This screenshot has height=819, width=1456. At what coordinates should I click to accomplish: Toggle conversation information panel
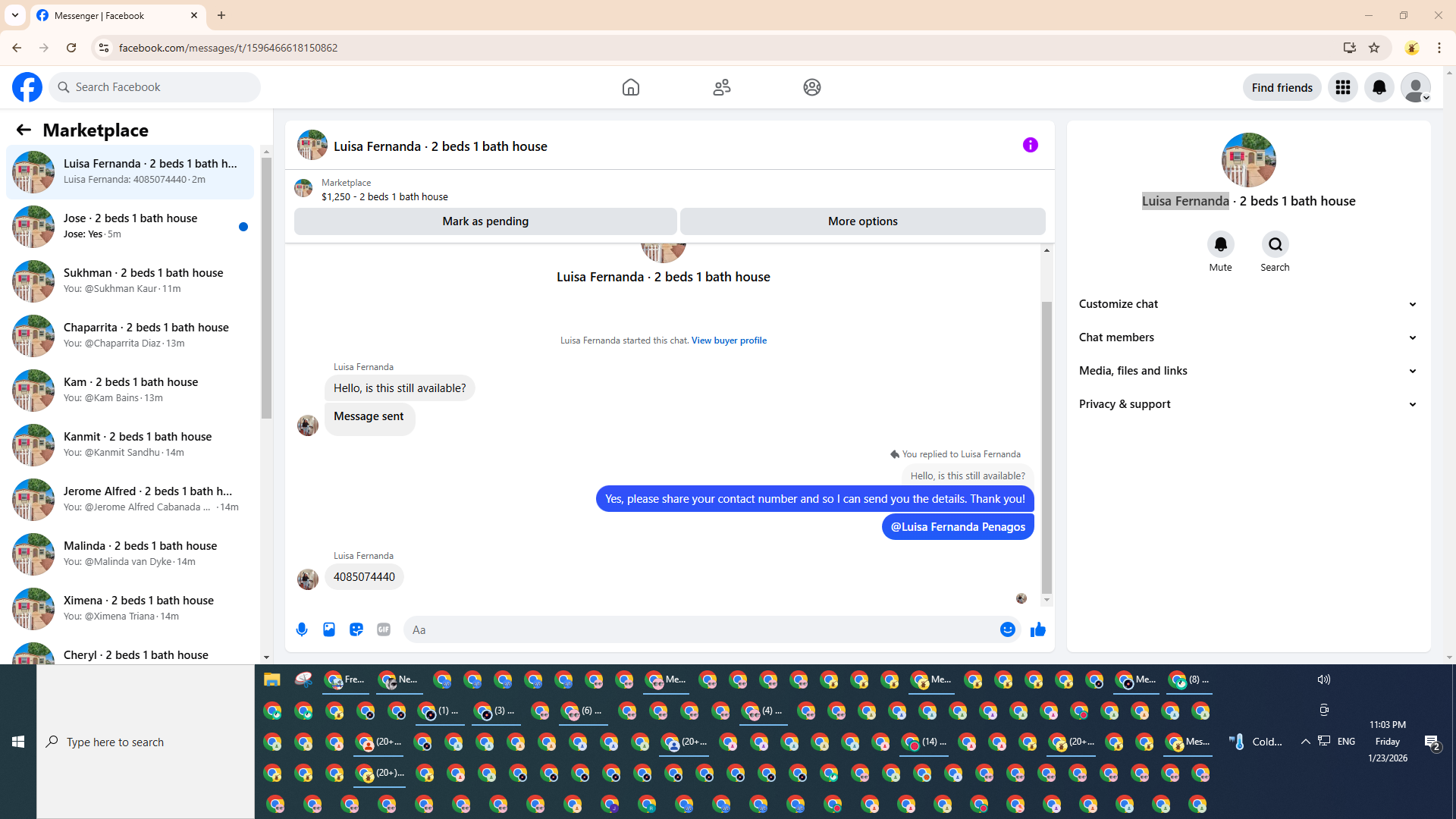point(1030,145)
